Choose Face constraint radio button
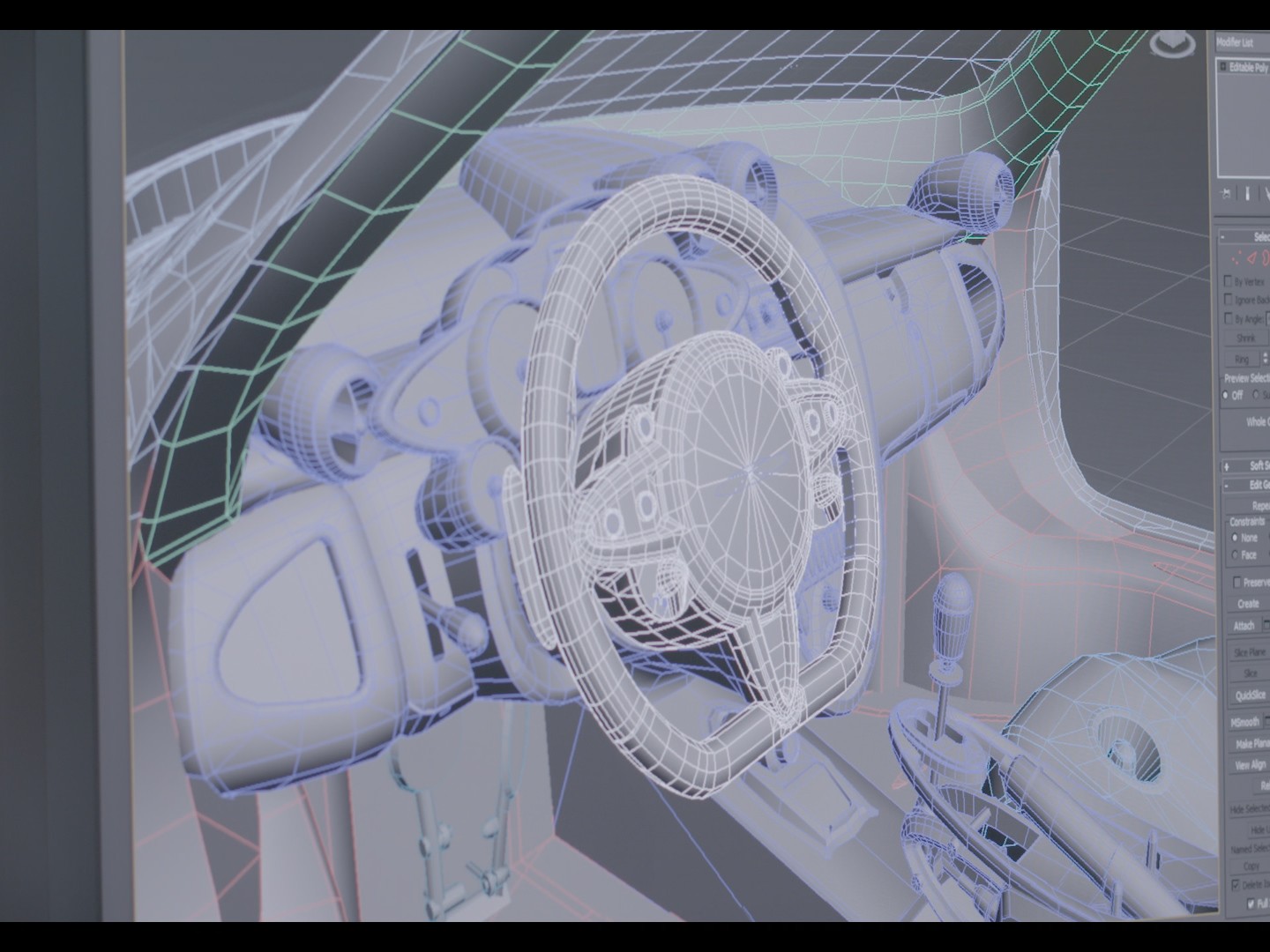The width and height of the screenshot is (1270, 952). click(1234, 555)
